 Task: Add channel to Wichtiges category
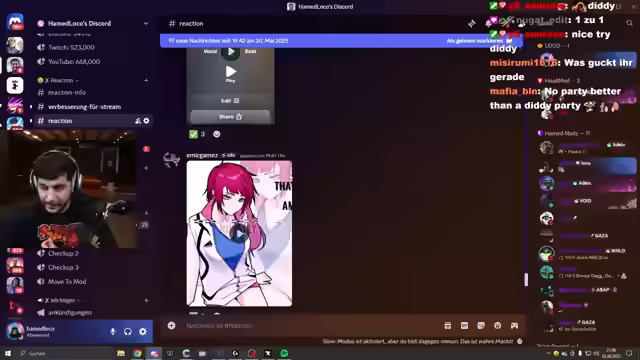click(146, 300)
